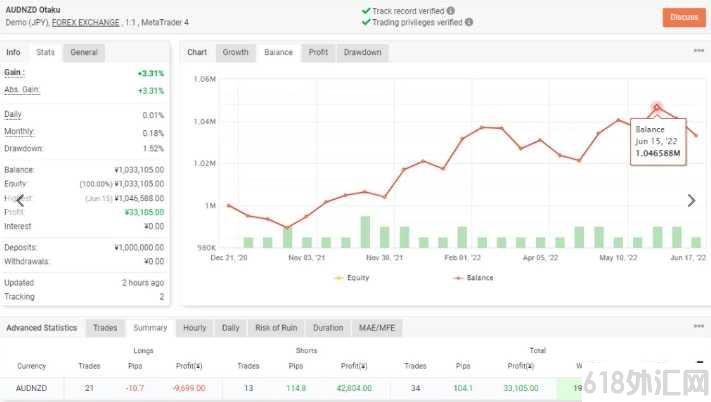Go to next slide with right chevron arrow
This screenshot has width=711, height=402.
[691, 200]
